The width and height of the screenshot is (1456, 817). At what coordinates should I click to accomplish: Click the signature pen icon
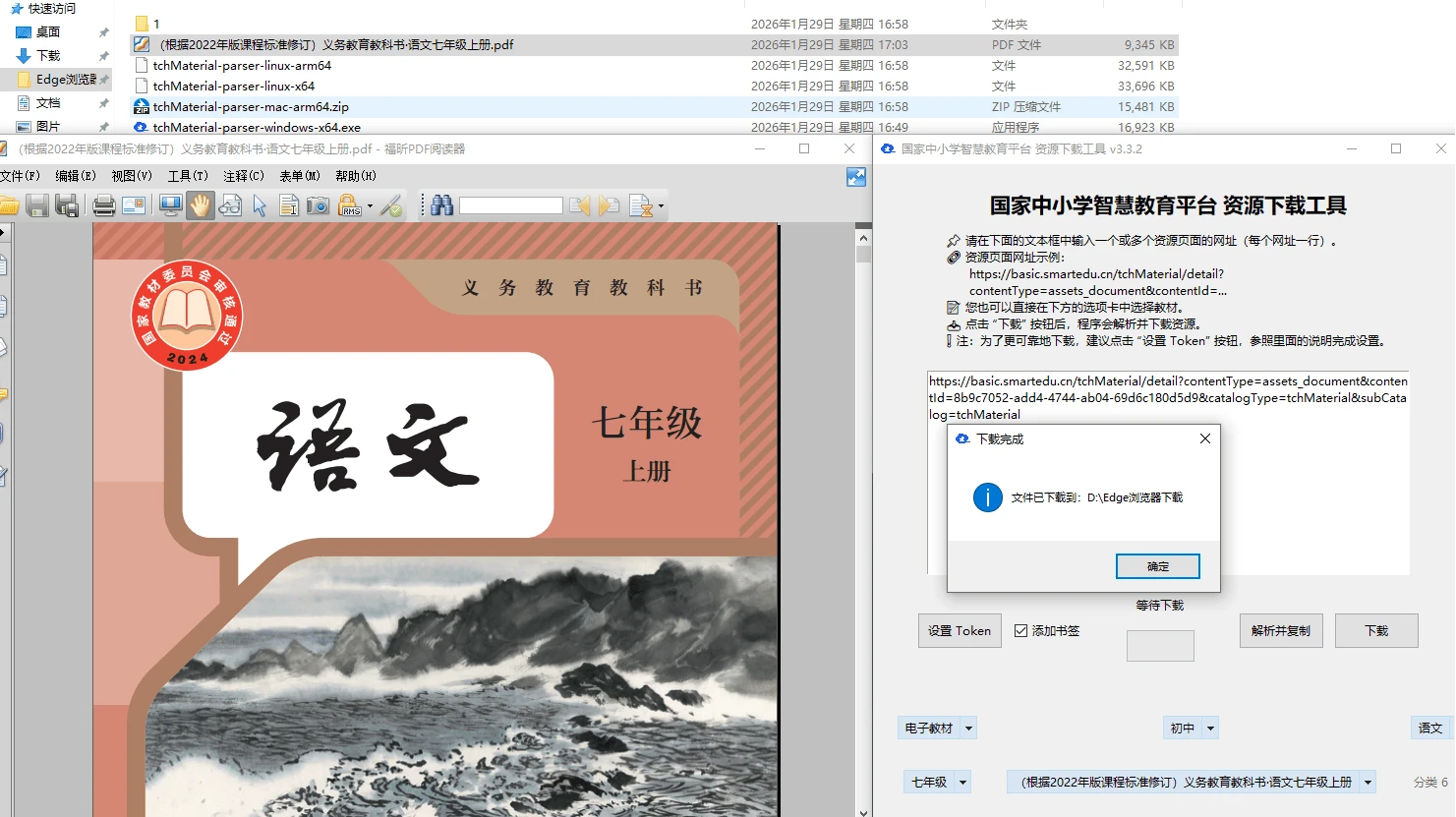[390, 204]
